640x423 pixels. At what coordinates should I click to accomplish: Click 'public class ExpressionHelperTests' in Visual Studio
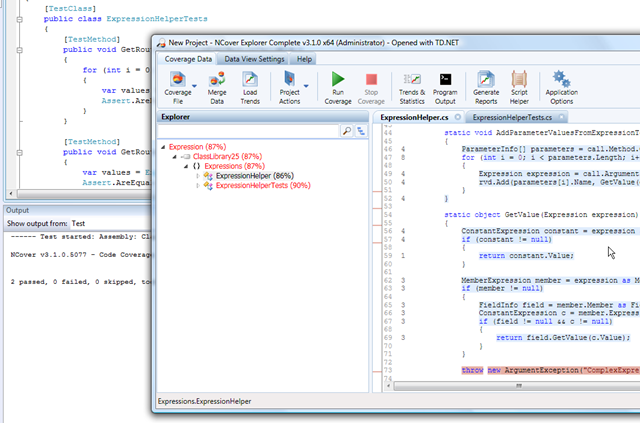tap(125, 19)
